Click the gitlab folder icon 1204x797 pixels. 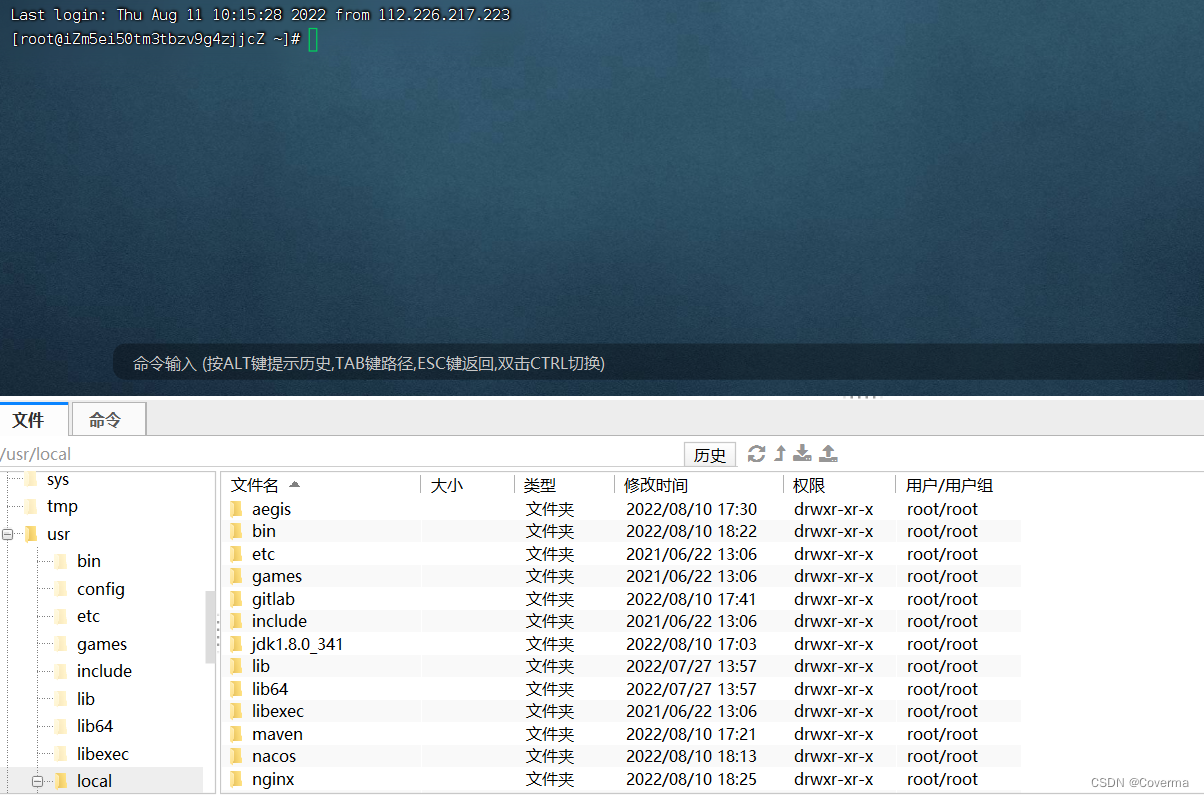click(236, 599)
